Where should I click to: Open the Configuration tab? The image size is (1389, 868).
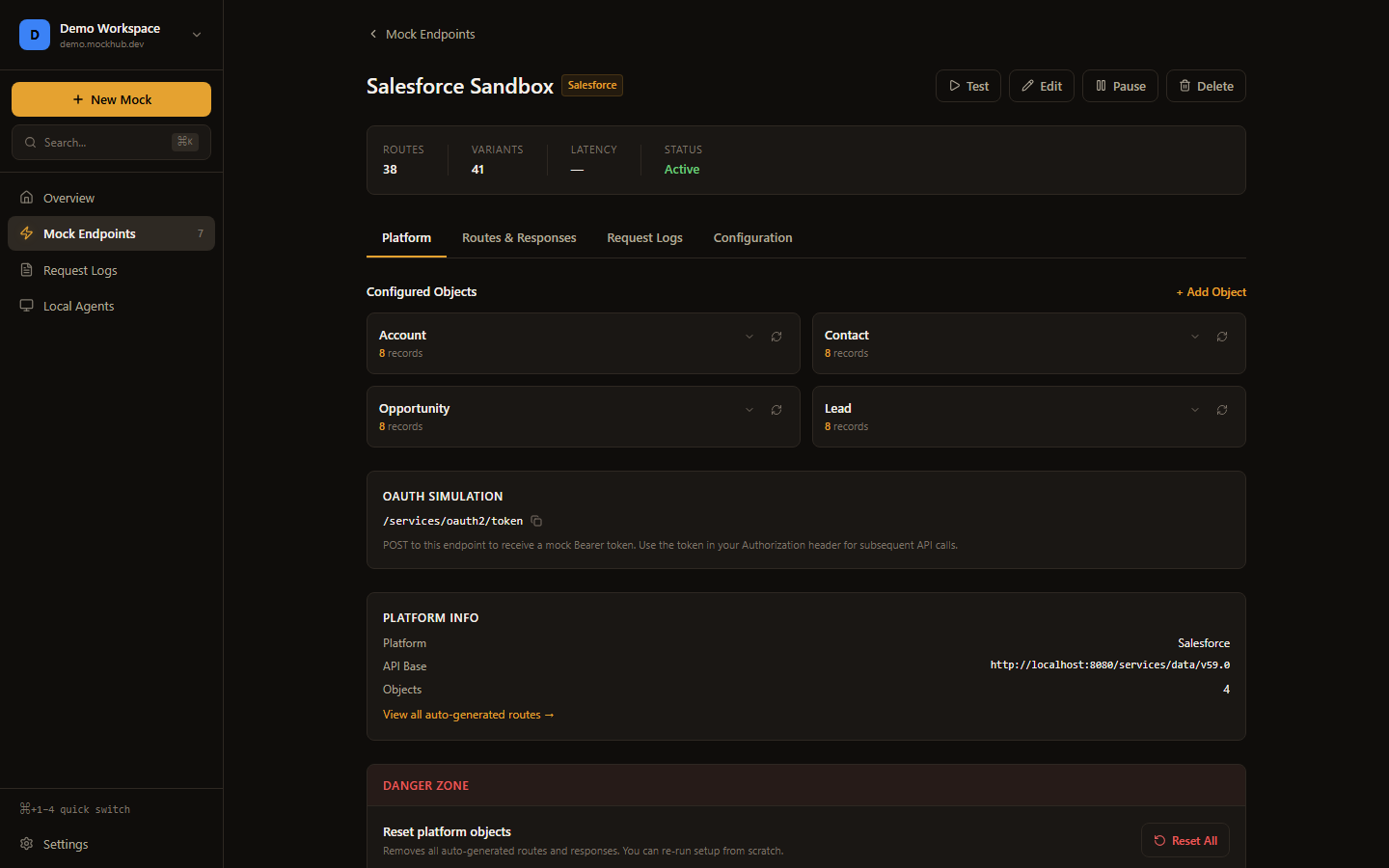tap(752, 238)
